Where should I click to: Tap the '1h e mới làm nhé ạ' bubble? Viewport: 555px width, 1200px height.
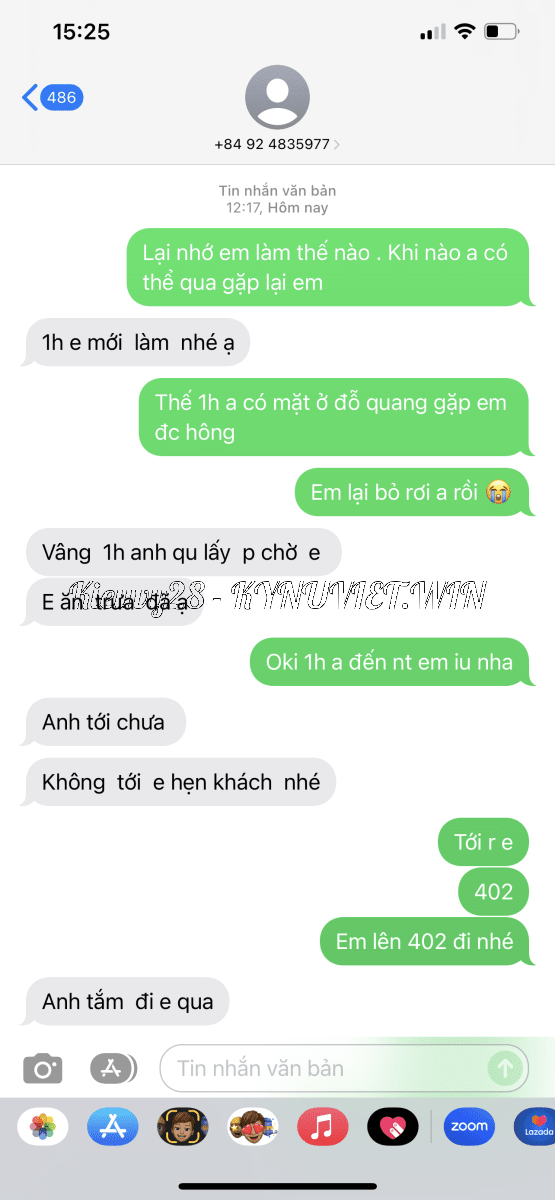(x=136, y=342)
